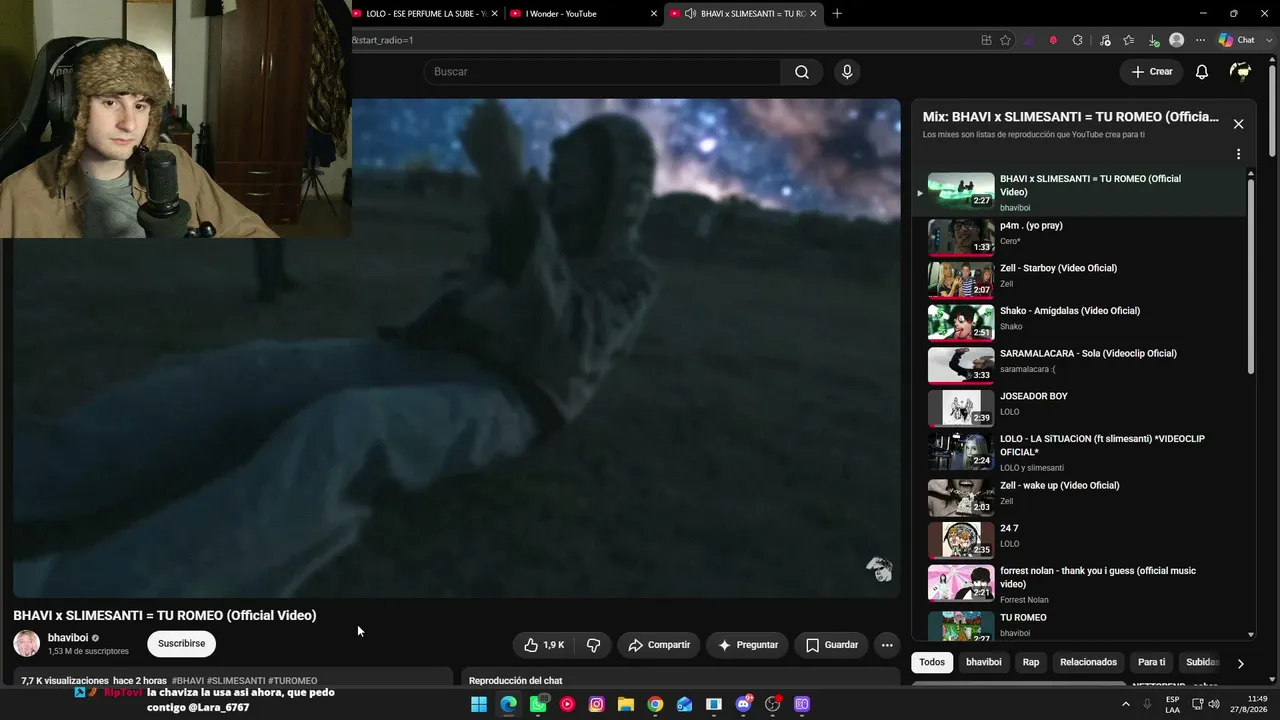The width and height of the screenshot is (1280, 720).
Task: Open browser favorites list icon
Action: point(1129,40)
